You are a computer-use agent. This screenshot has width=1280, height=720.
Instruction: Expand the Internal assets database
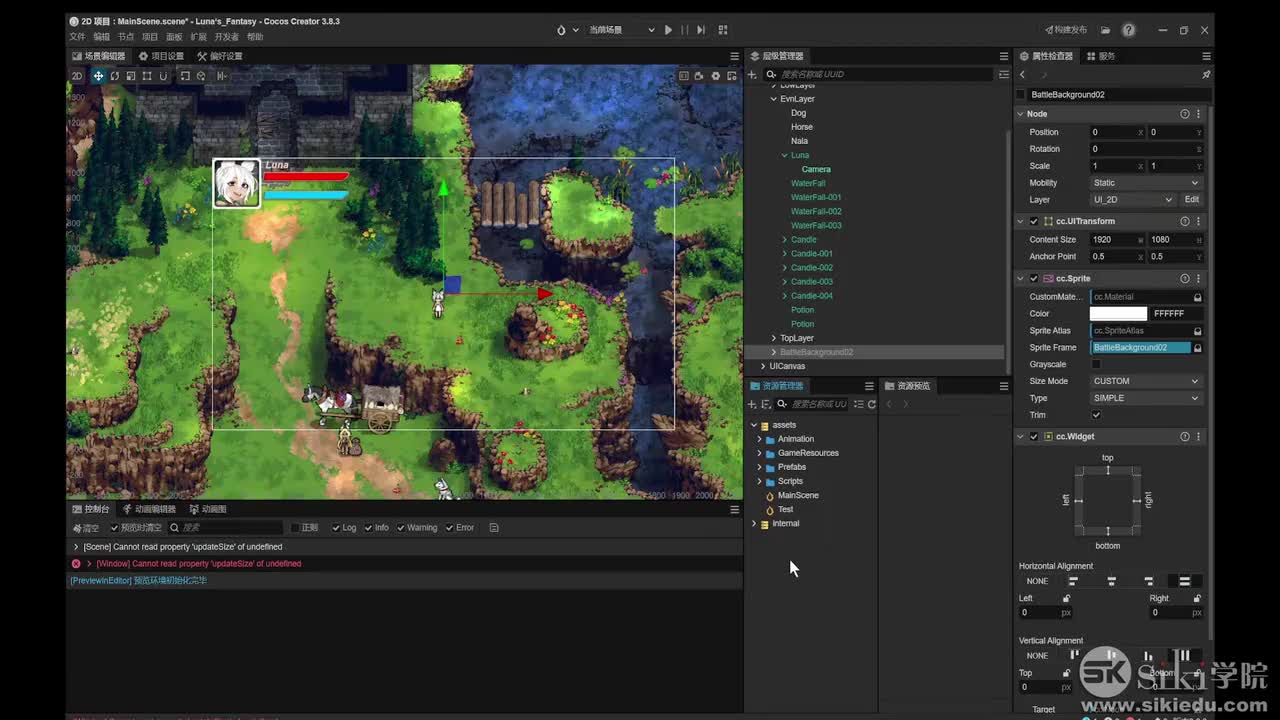754,524
